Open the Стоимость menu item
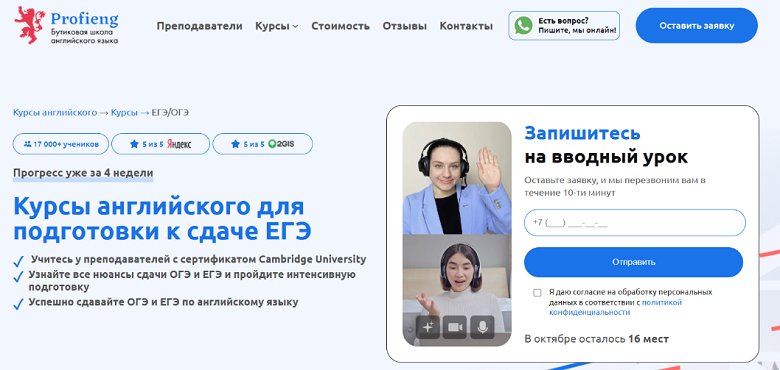Image resolution: width=780 pixels, height=370 pixels. point(340,26)
